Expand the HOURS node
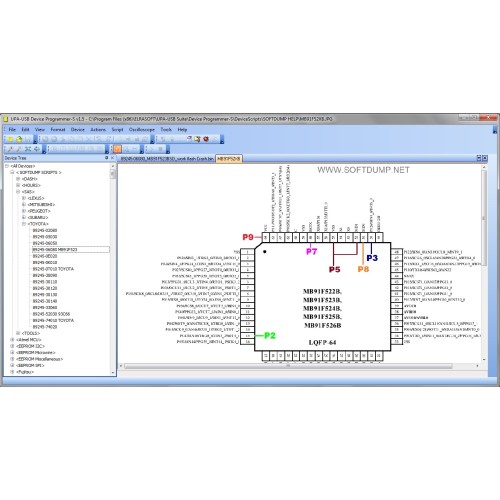Image resolution: width=500 pixels, height=500 pixels. (18, 185)
